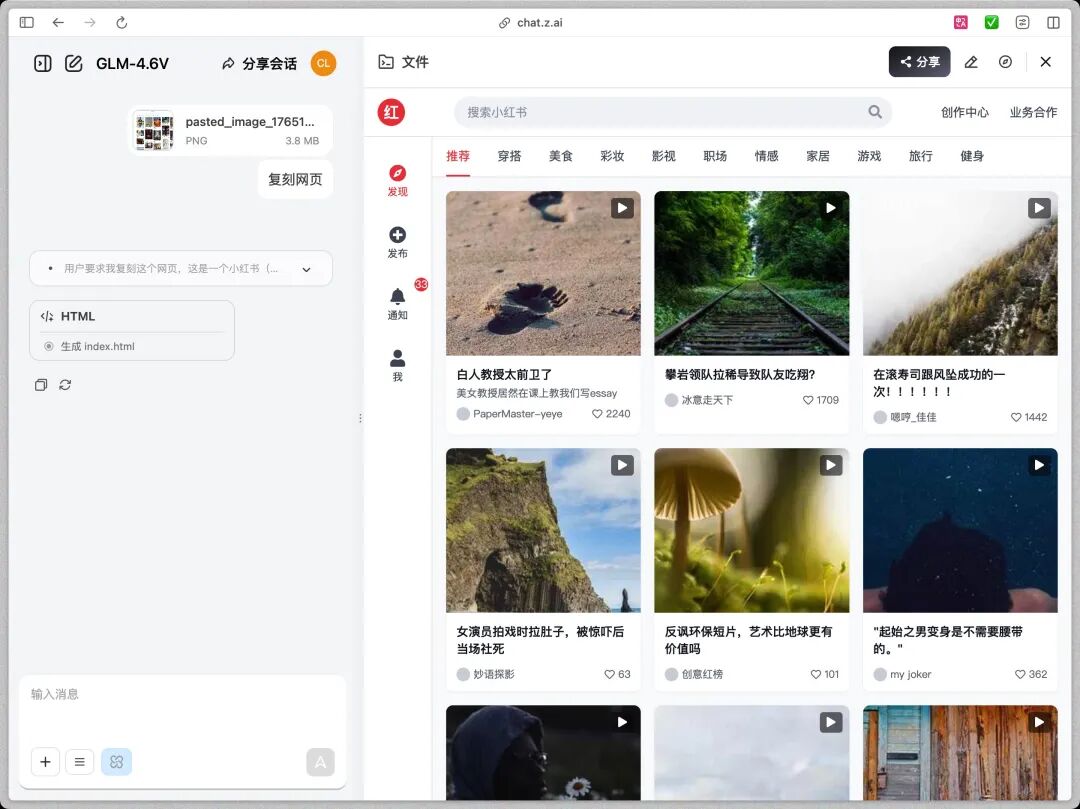Click the 我 (Me) profile icon

point(397,358)
